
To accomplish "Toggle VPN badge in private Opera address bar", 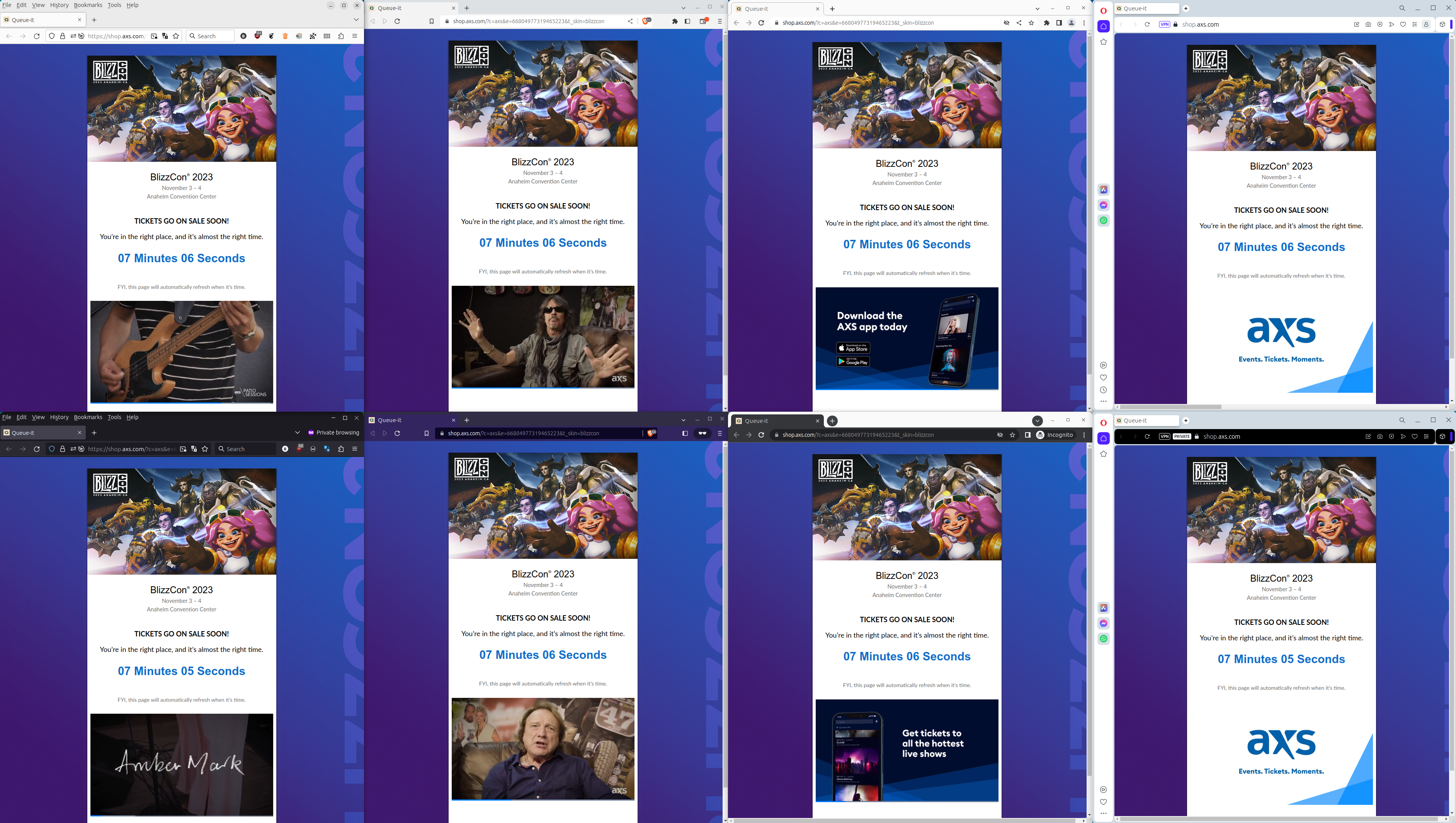I will pyautogui.click(x=1164, y=436).
